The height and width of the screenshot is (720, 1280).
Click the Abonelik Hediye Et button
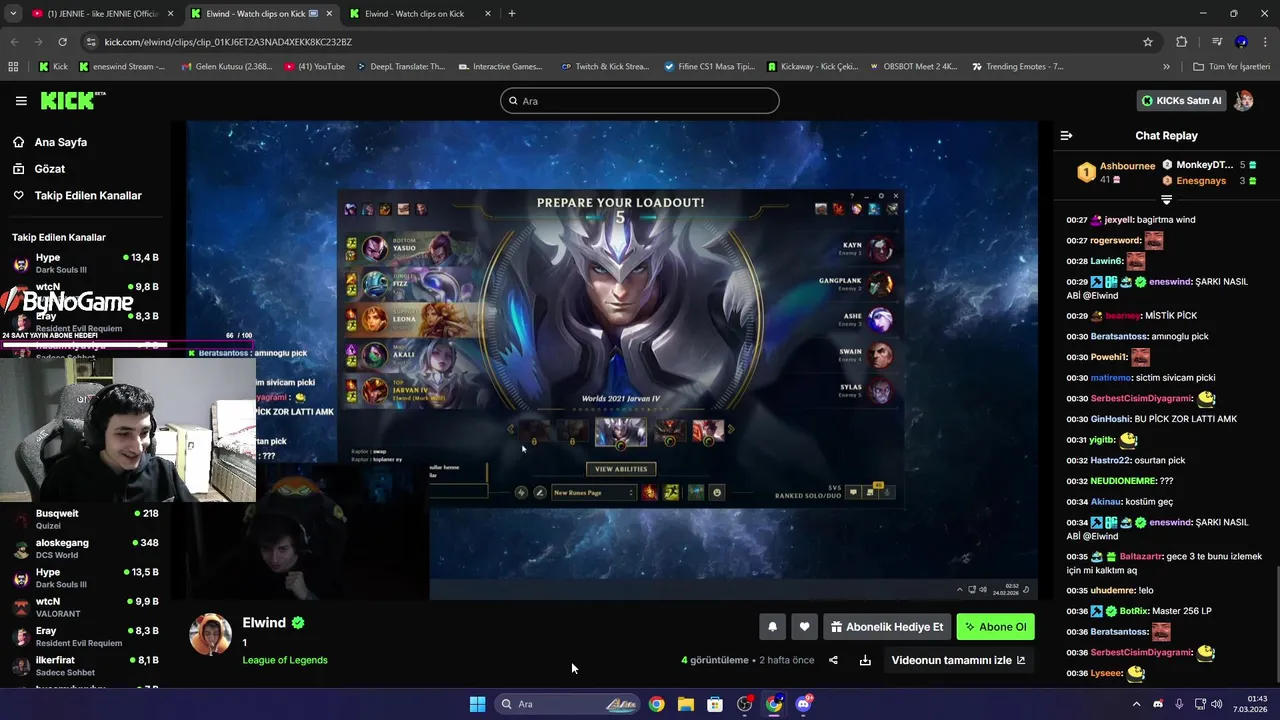coord(887,627)
